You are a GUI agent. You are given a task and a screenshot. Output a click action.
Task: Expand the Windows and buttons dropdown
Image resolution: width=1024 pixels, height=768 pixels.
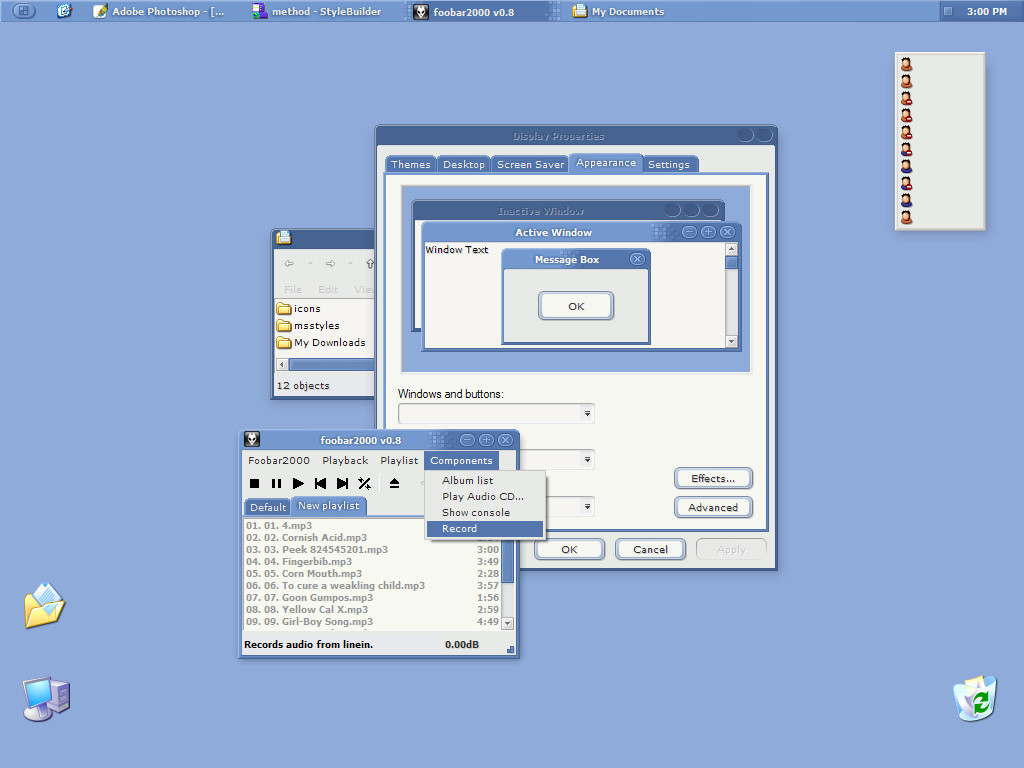(587, 413)
